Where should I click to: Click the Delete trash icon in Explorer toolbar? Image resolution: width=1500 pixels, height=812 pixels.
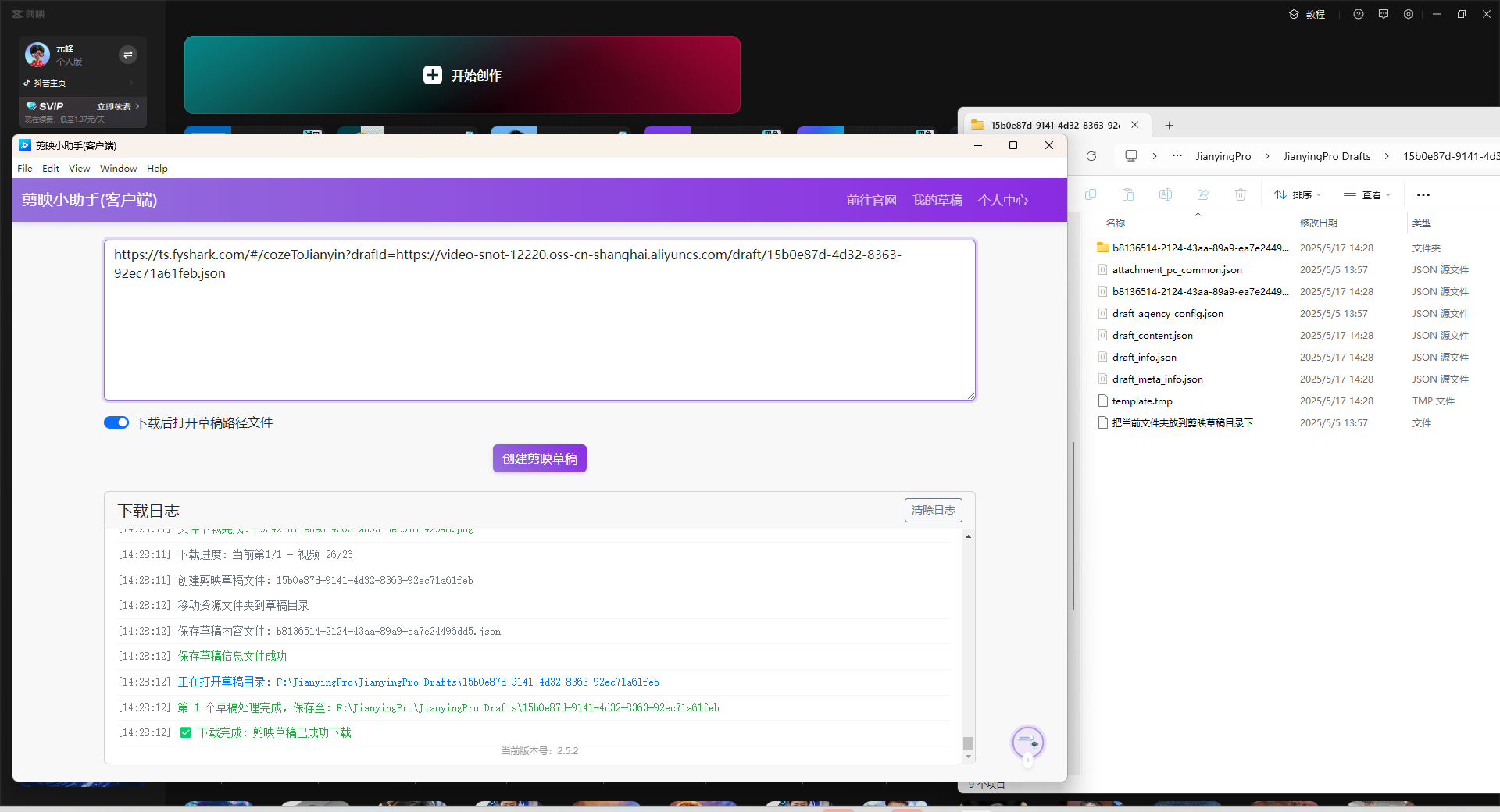coord(1241,194)
